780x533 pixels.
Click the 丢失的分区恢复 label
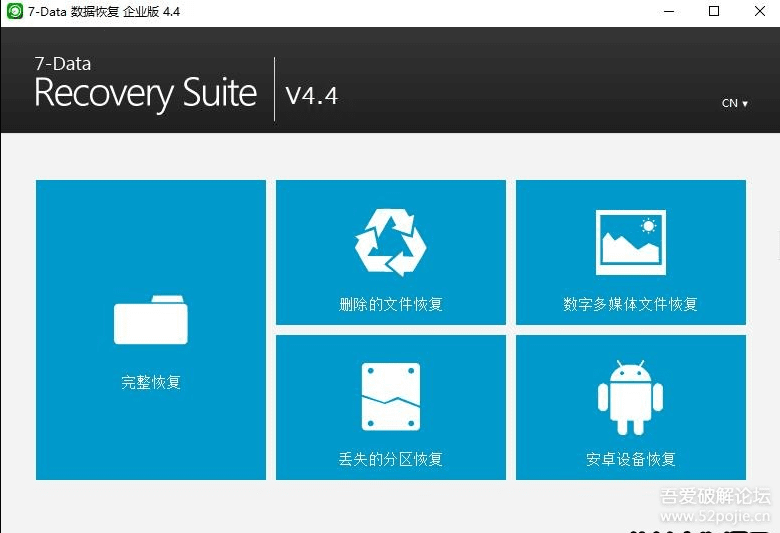(390, 459)
